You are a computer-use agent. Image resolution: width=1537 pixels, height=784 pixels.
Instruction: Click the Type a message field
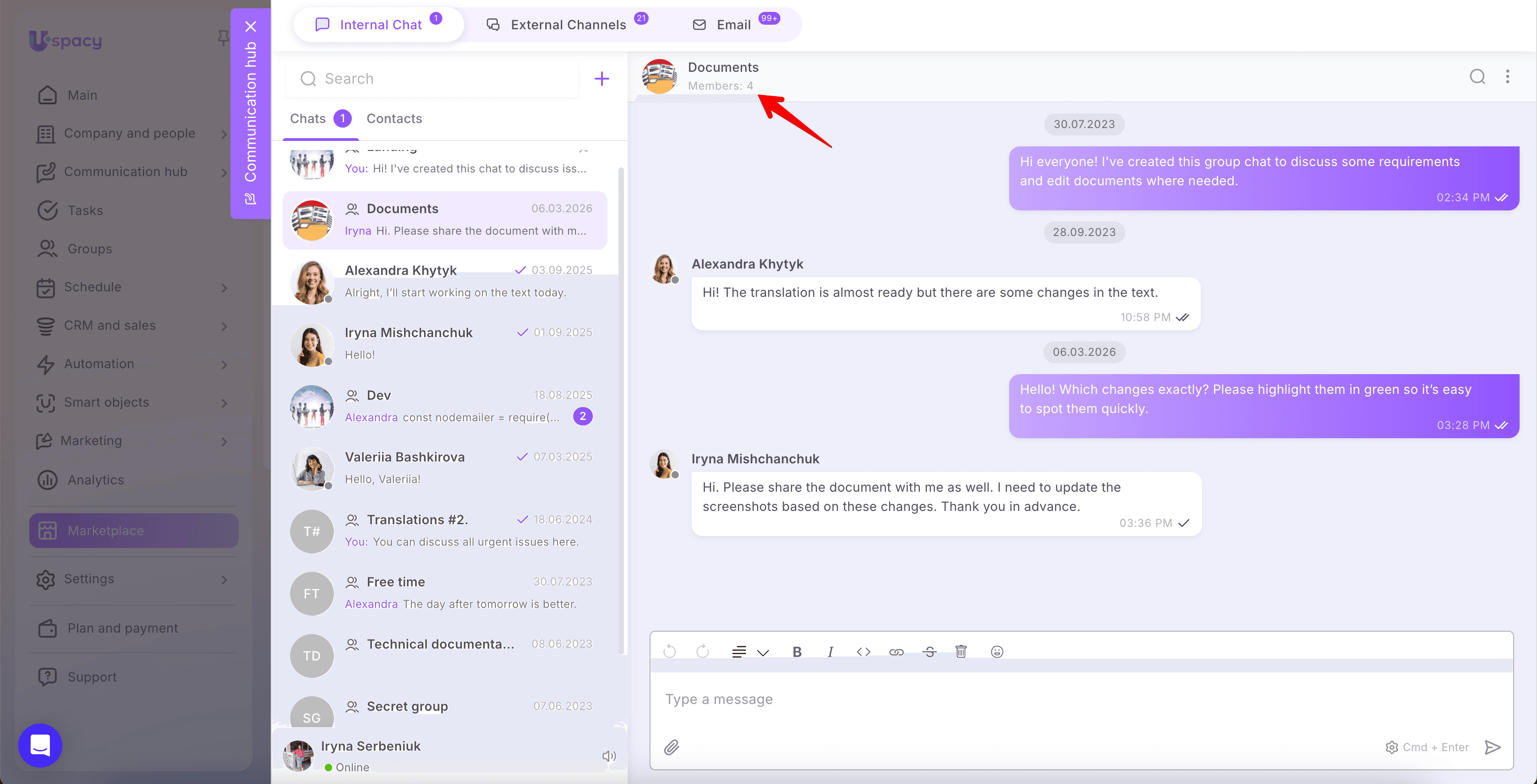[1081, 699]
